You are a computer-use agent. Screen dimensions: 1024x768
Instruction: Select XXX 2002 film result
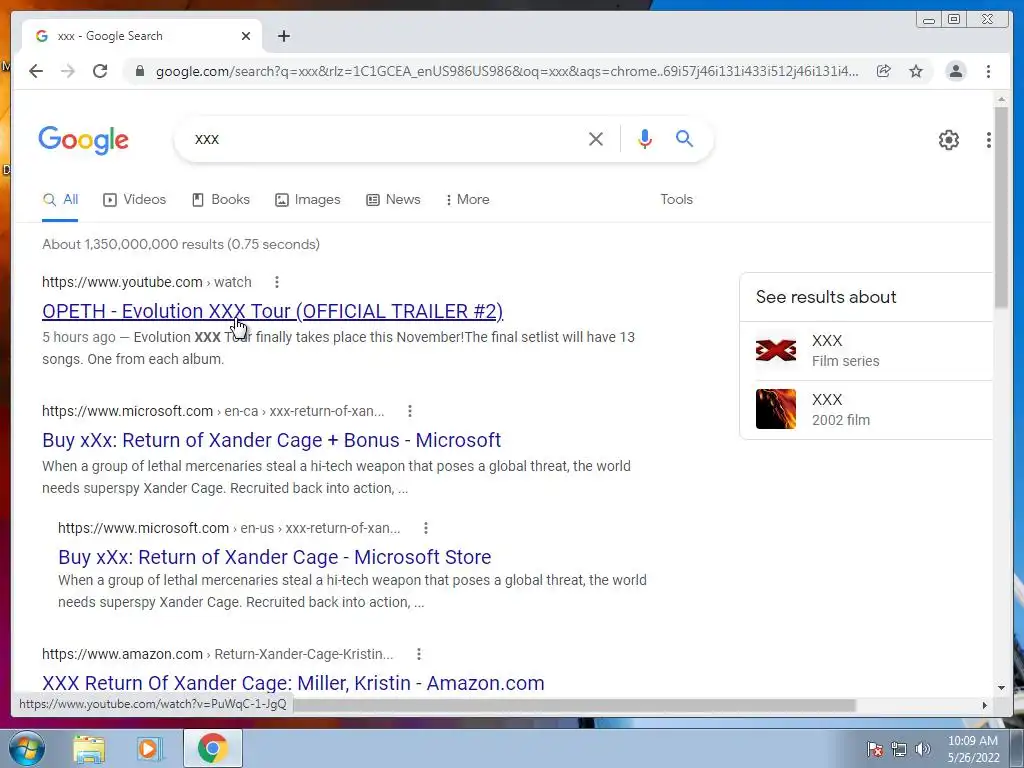(x=866, y=410)
